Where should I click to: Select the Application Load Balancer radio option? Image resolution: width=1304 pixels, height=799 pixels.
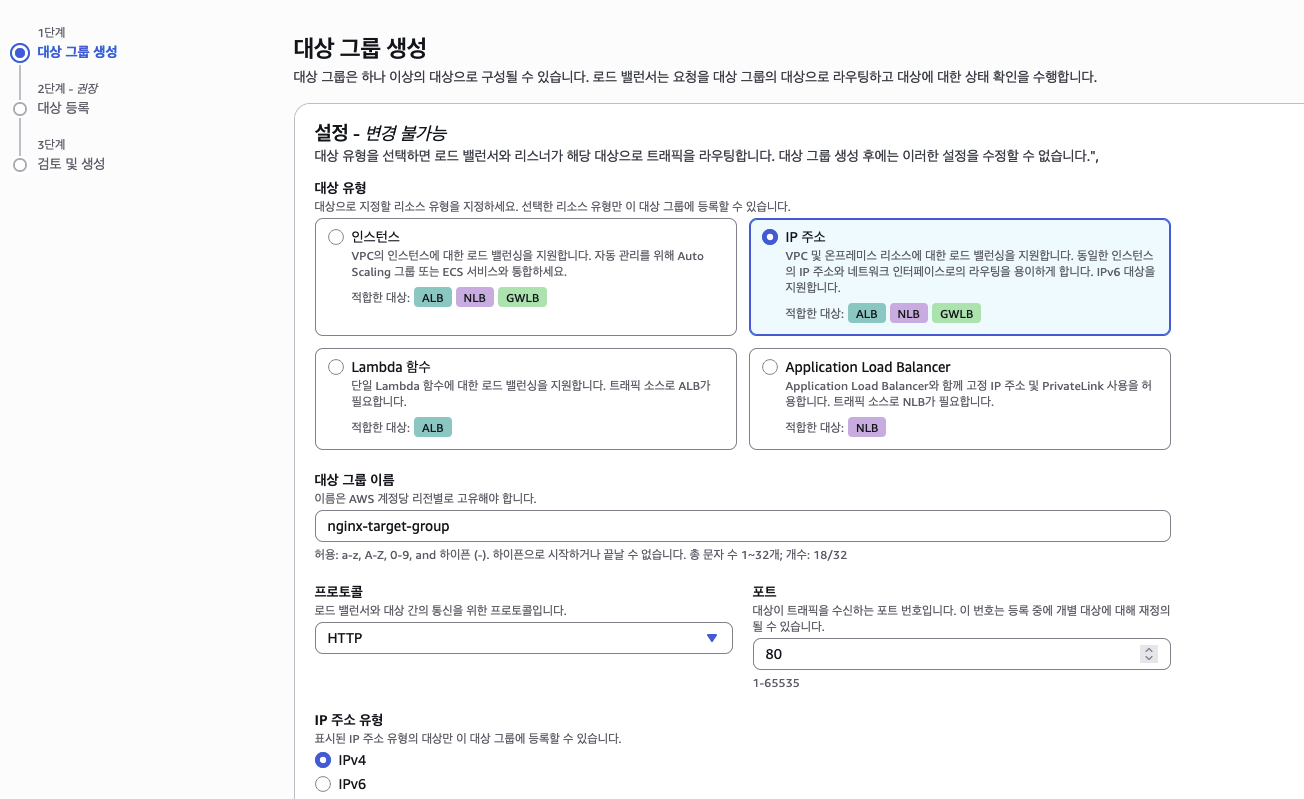click(x=770, y=367)
